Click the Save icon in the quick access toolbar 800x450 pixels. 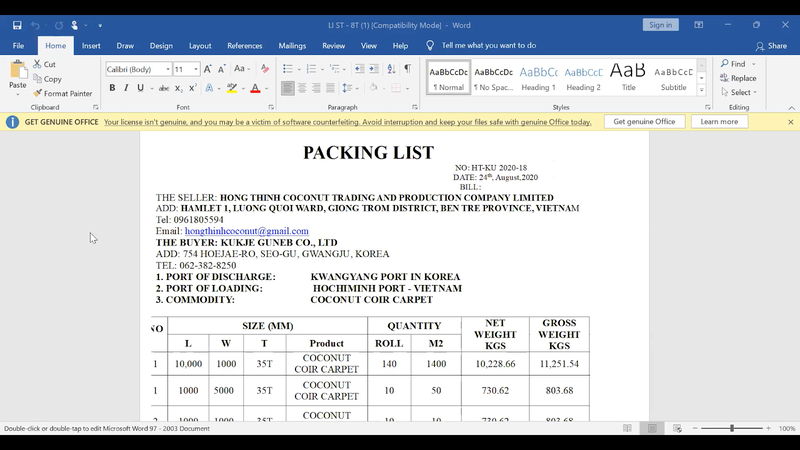17,25
